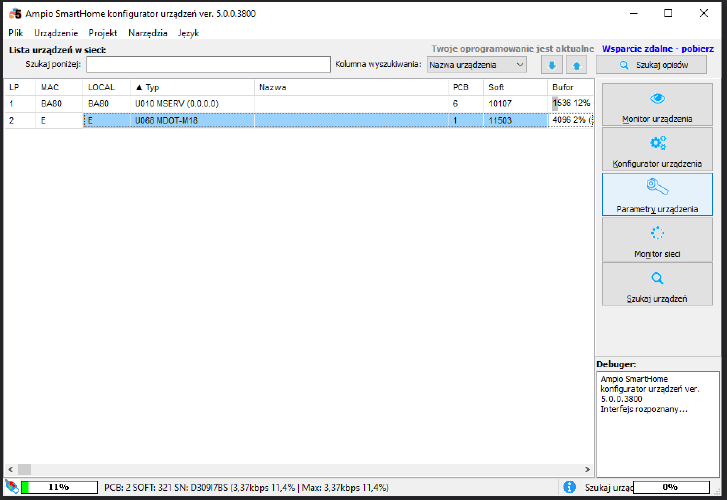The width and height of the screenshot is (727, 500).
Task: Click Soft value 10107
Action: (500, 103)
